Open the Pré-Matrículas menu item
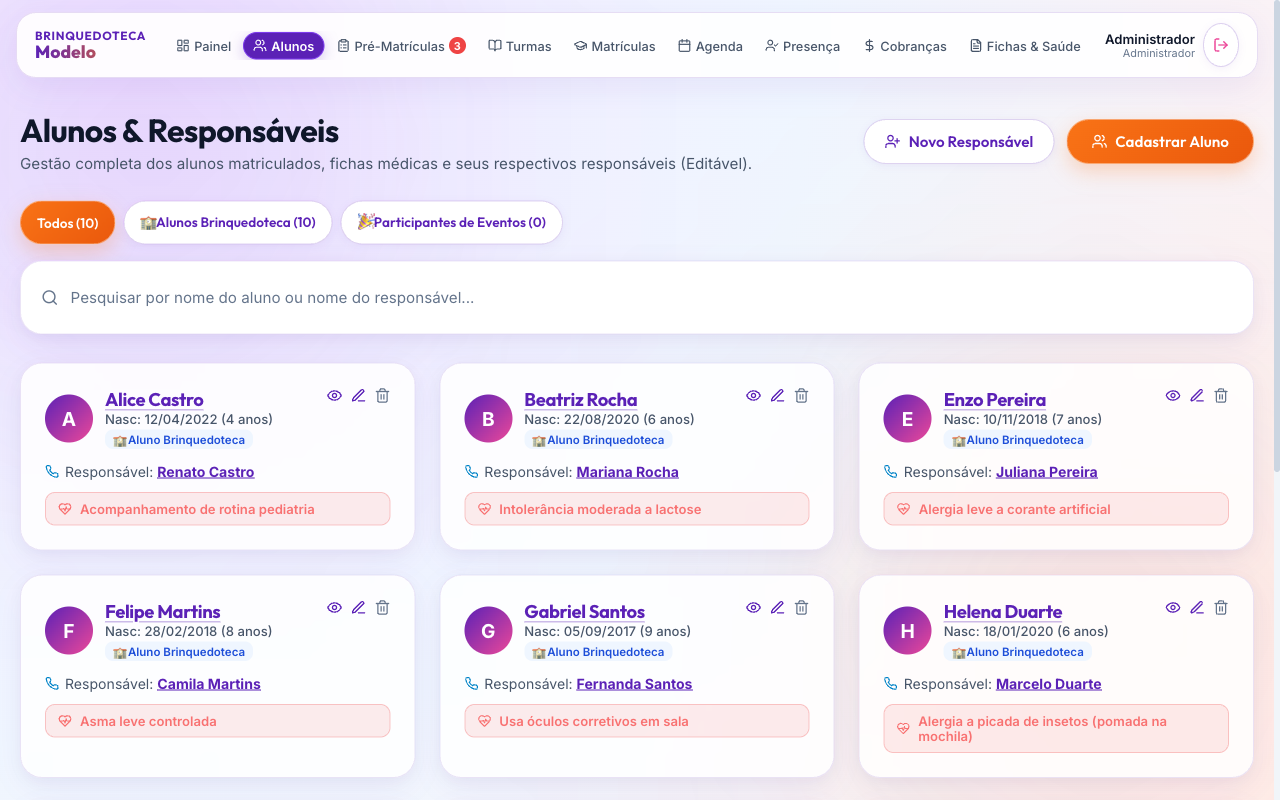This screenshot has height=800, width=1280. (x=401, y=46)
